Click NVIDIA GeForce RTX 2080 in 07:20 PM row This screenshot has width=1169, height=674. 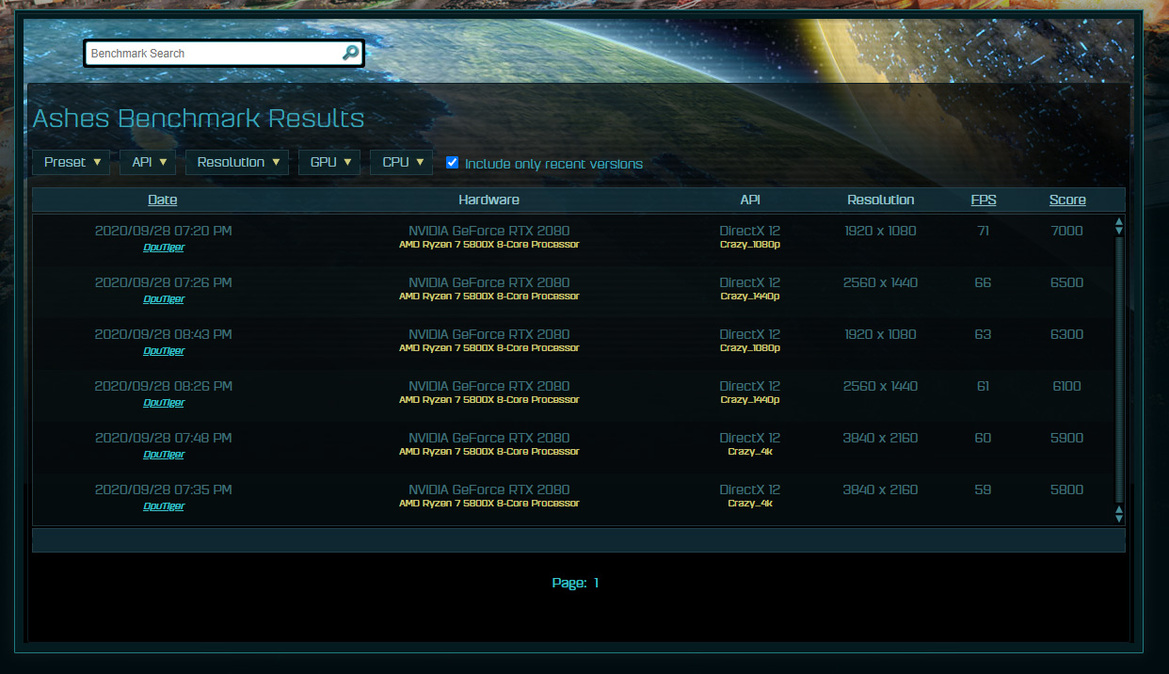tap(489, 231)
